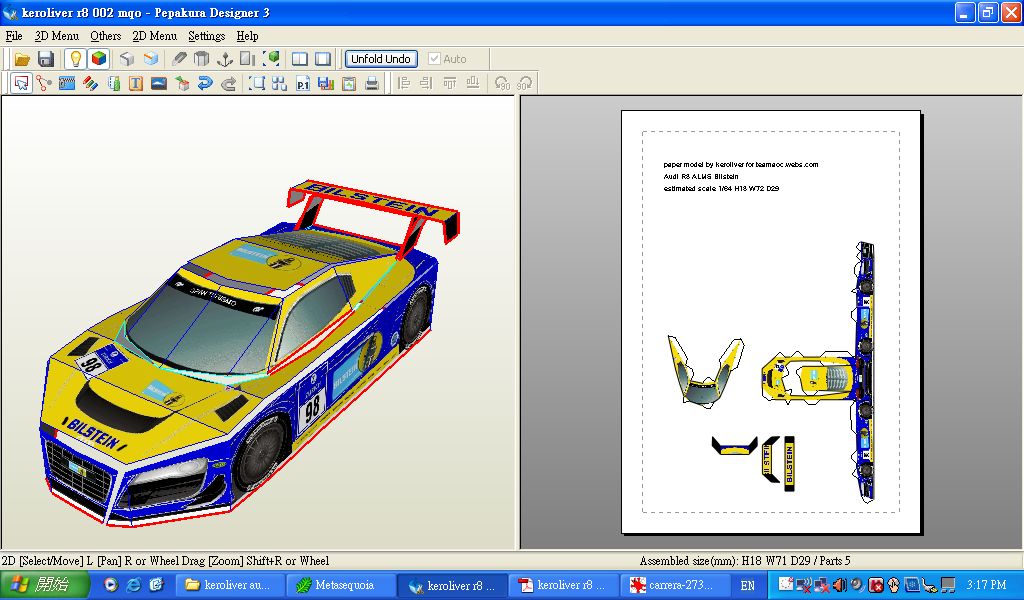Open the Others menu

(106, 36)
